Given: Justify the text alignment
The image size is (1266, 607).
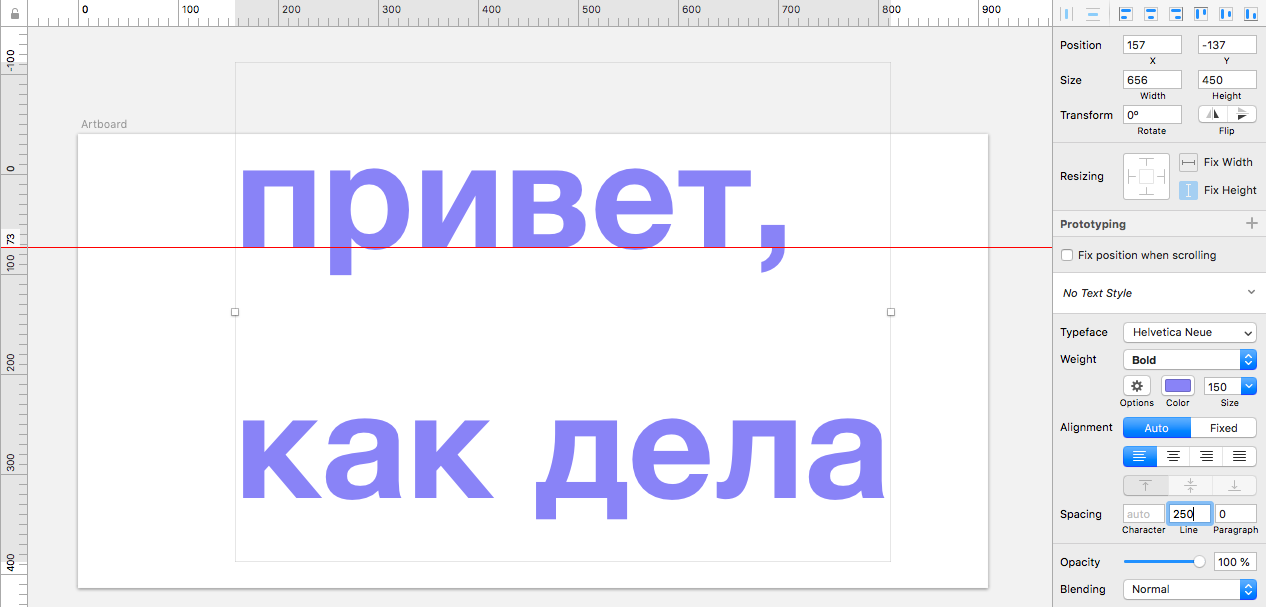Looking at the screenshot, I should coord(1239,457).
